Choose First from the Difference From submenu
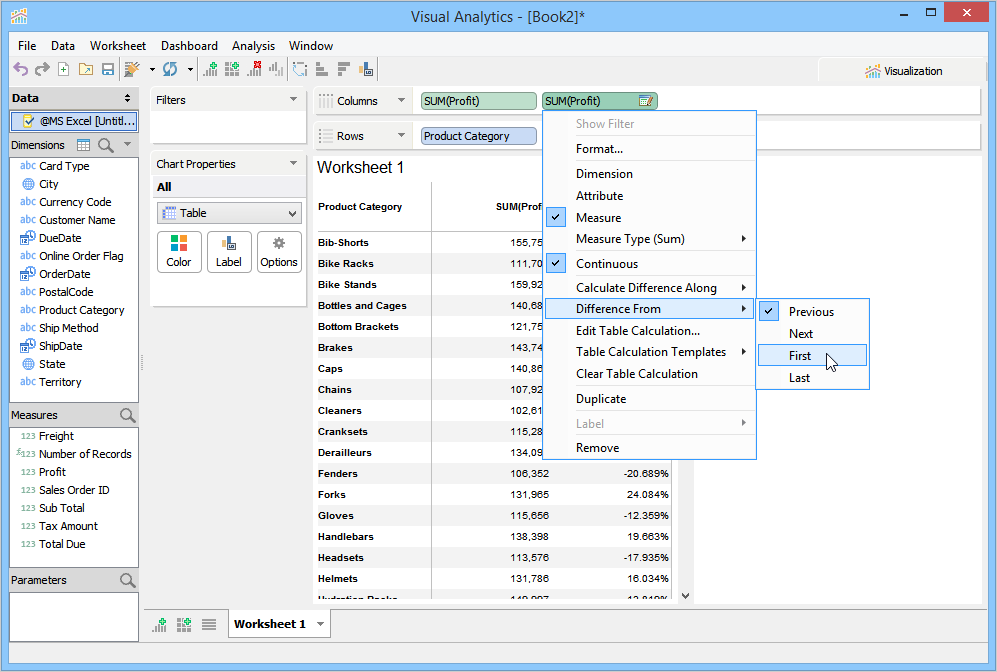 point(800,356)
